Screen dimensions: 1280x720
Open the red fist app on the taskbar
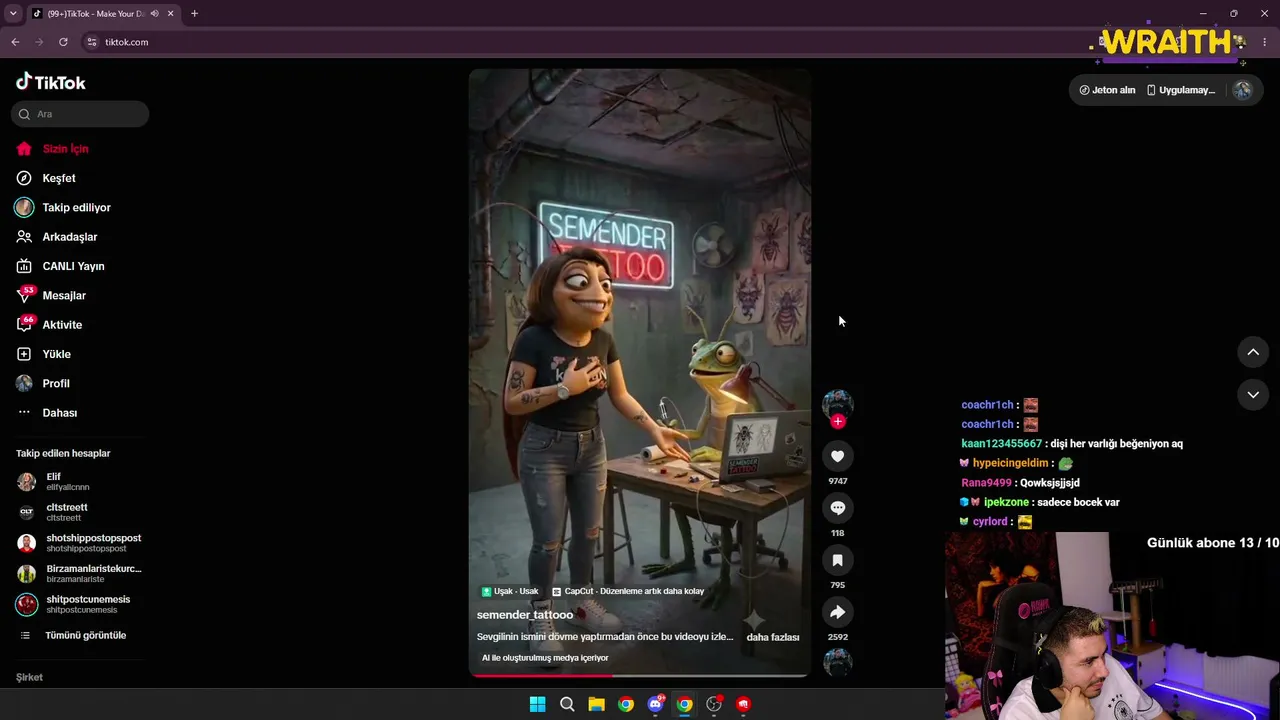tap(743, 704)
